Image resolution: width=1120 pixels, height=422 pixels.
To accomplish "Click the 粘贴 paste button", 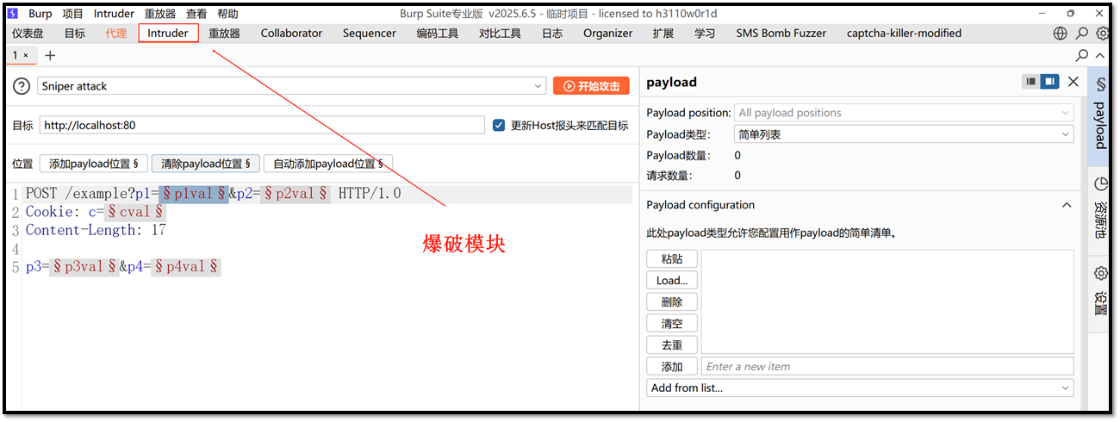I will pos(671,259).
